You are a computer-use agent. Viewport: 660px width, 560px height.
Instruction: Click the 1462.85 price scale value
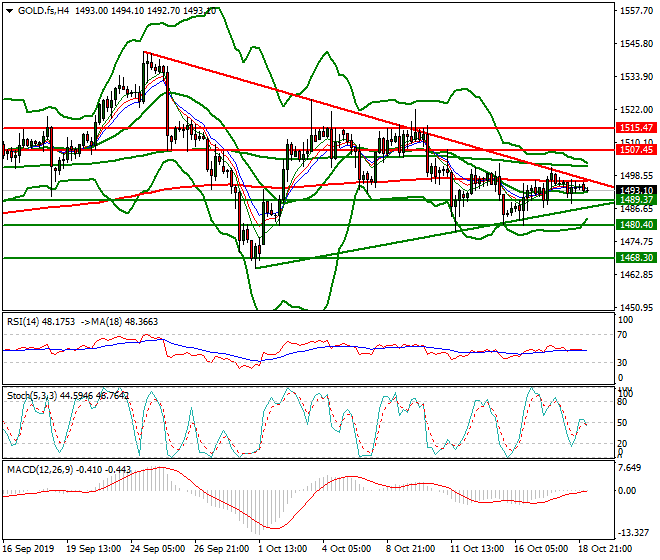(x=636, y=275)
